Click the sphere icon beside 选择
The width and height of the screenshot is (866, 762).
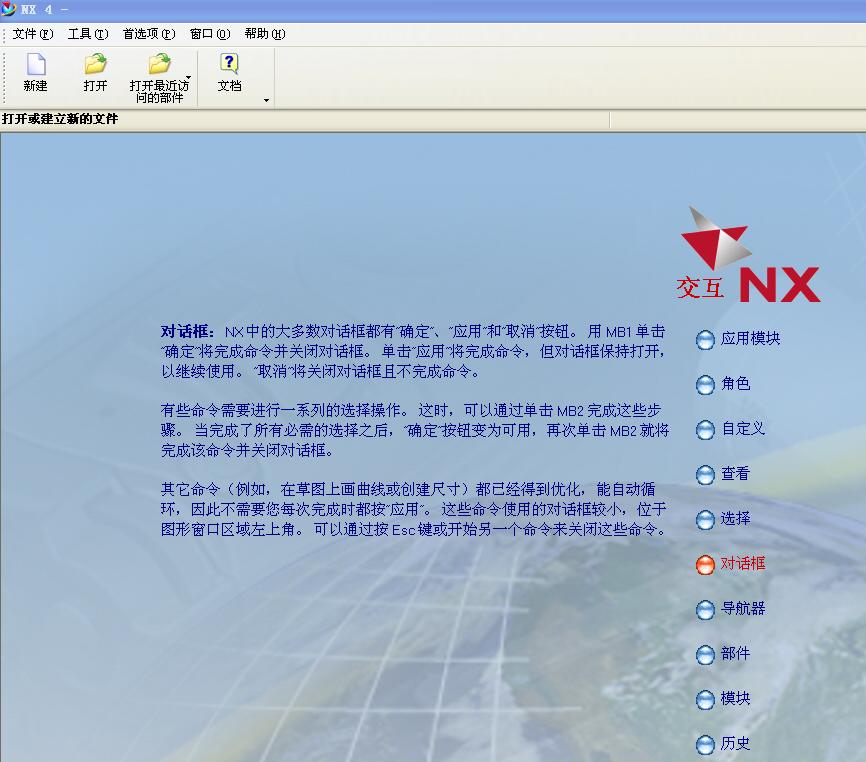[705, 520]
